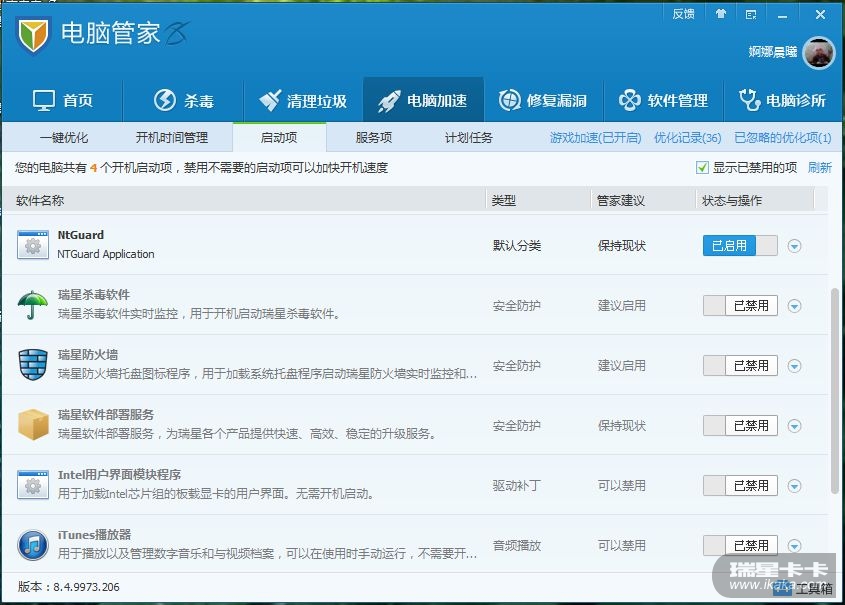Viewport: 845px width, 605px height.
Task: Open 游戏加速(已开启) link
Action: [595, 138]
